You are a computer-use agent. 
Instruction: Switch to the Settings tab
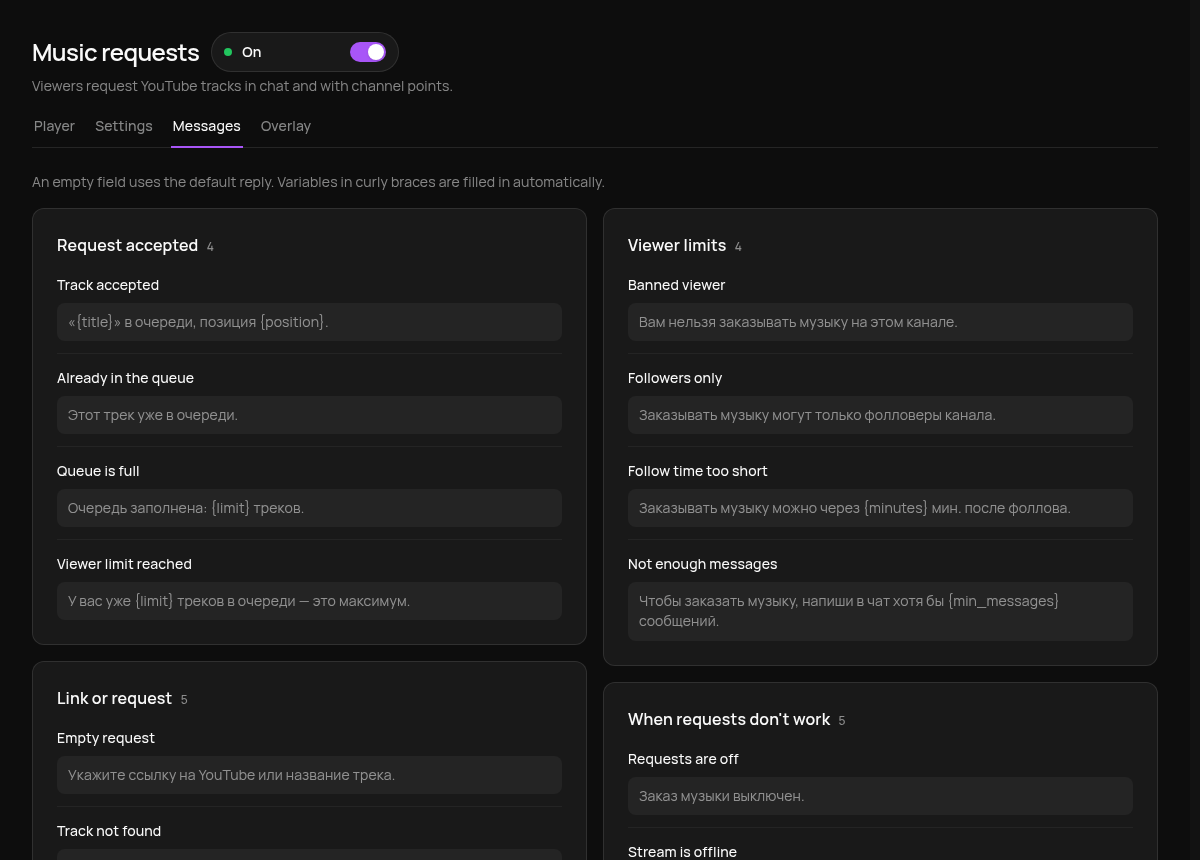click(124, 126)
